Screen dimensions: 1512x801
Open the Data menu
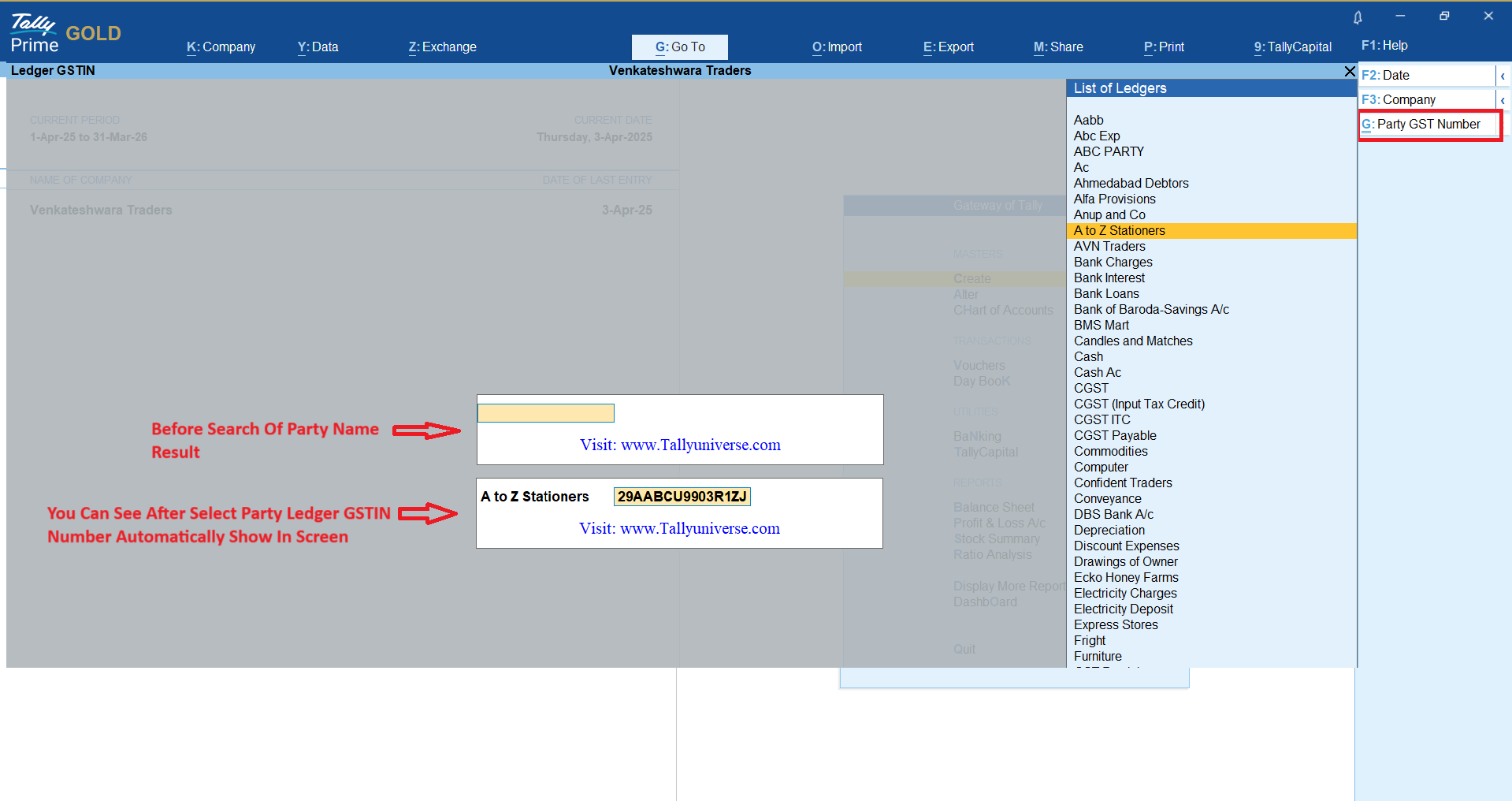tap(318, 47)
